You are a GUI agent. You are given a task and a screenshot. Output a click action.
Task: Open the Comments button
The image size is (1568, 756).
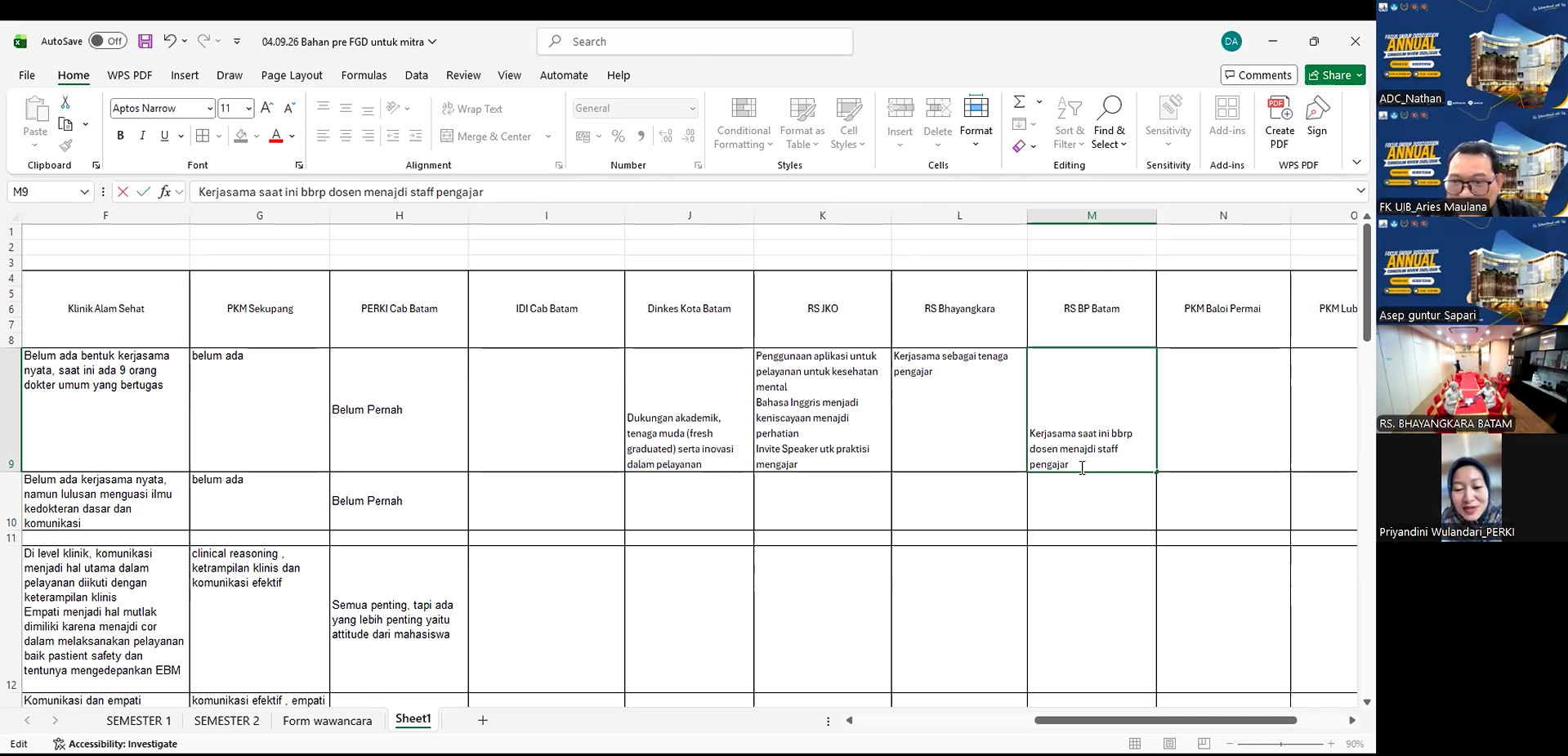pos(1258,75)
